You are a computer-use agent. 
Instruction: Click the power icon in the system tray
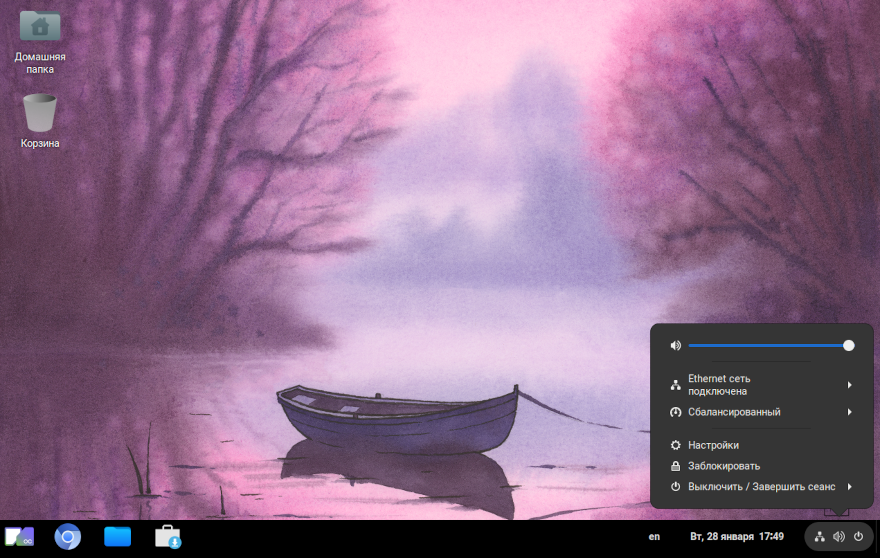click(x=858, y=537)
